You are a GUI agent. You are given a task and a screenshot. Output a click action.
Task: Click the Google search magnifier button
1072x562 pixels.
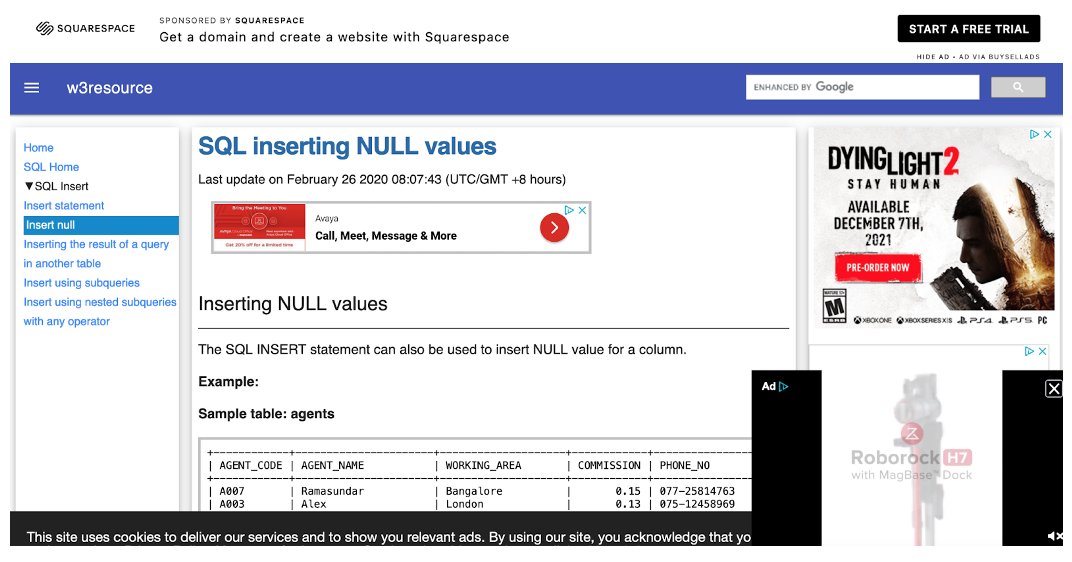(x=1018, y=87)
